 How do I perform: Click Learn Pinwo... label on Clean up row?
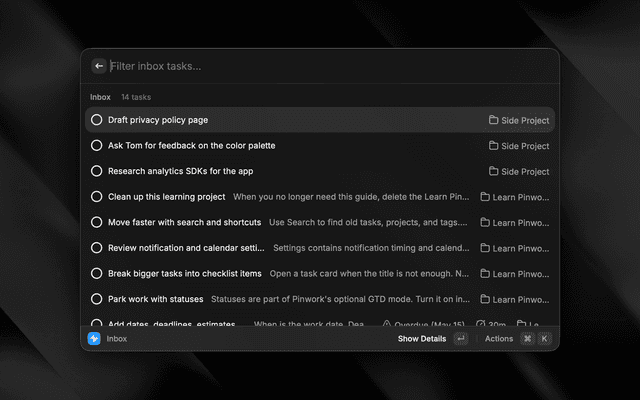coord(521,197)
